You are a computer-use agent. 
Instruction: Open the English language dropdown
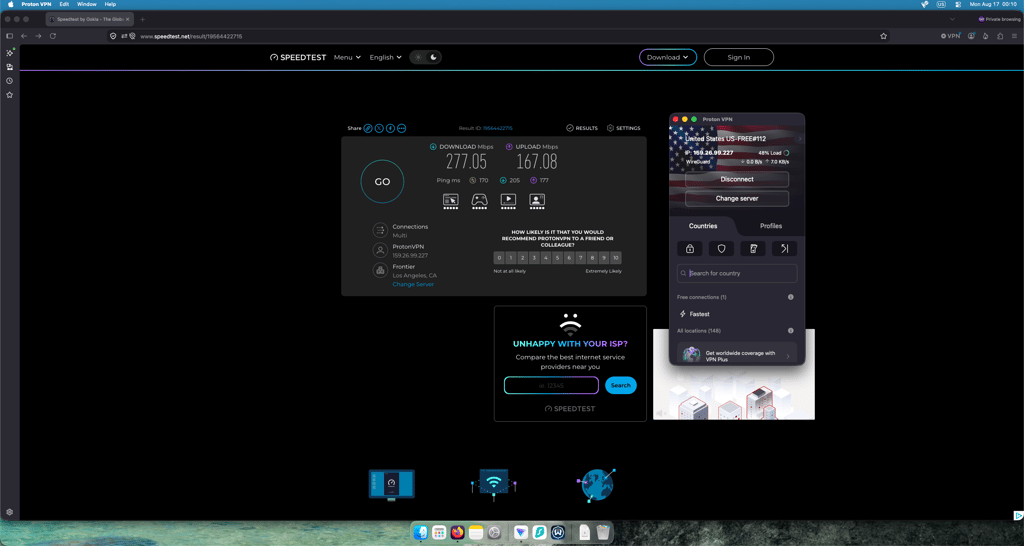click(385, 57)
